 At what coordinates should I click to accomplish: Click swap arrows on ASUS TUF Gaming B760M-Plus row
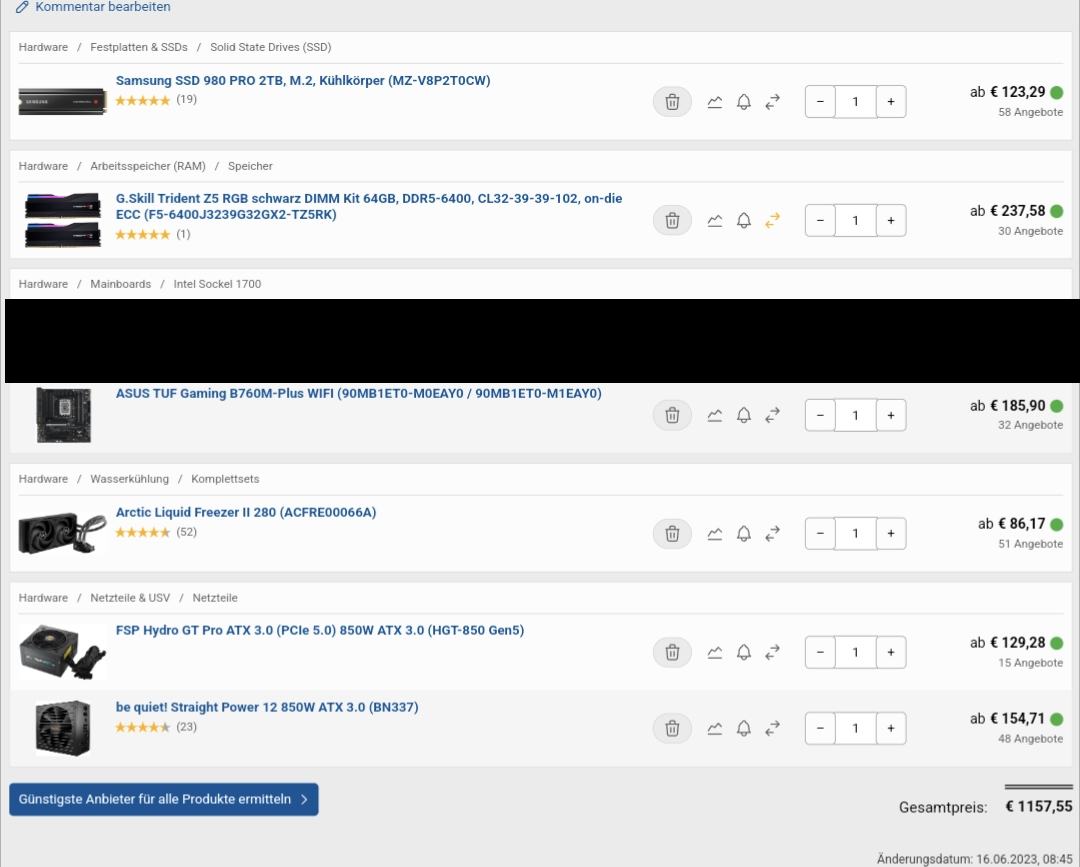click(773, 415)
